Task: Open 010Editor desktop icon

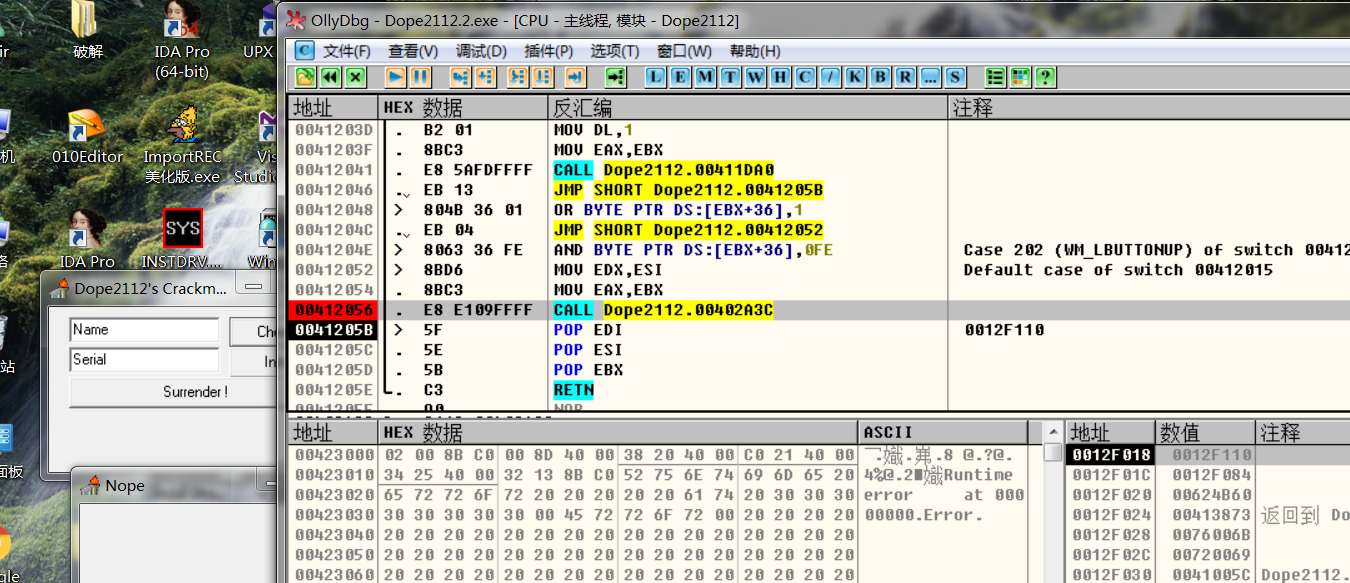Action: click(87, 137)
